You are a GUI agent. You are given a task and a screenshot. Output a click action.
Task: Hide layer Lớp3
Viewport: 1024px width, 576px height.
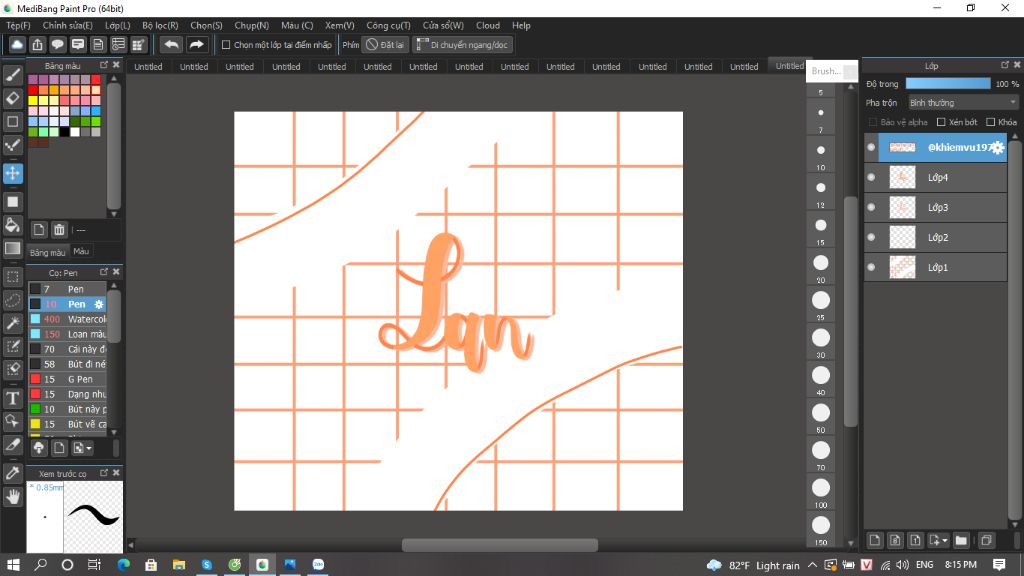(x=871, y=208)
